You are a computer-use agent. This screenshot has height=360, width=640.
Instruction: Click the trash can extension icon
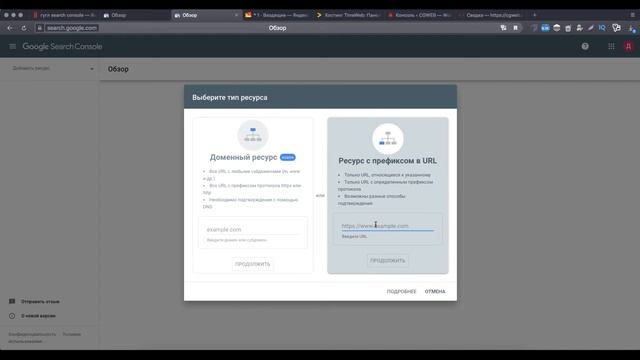(x=568, y=28)
